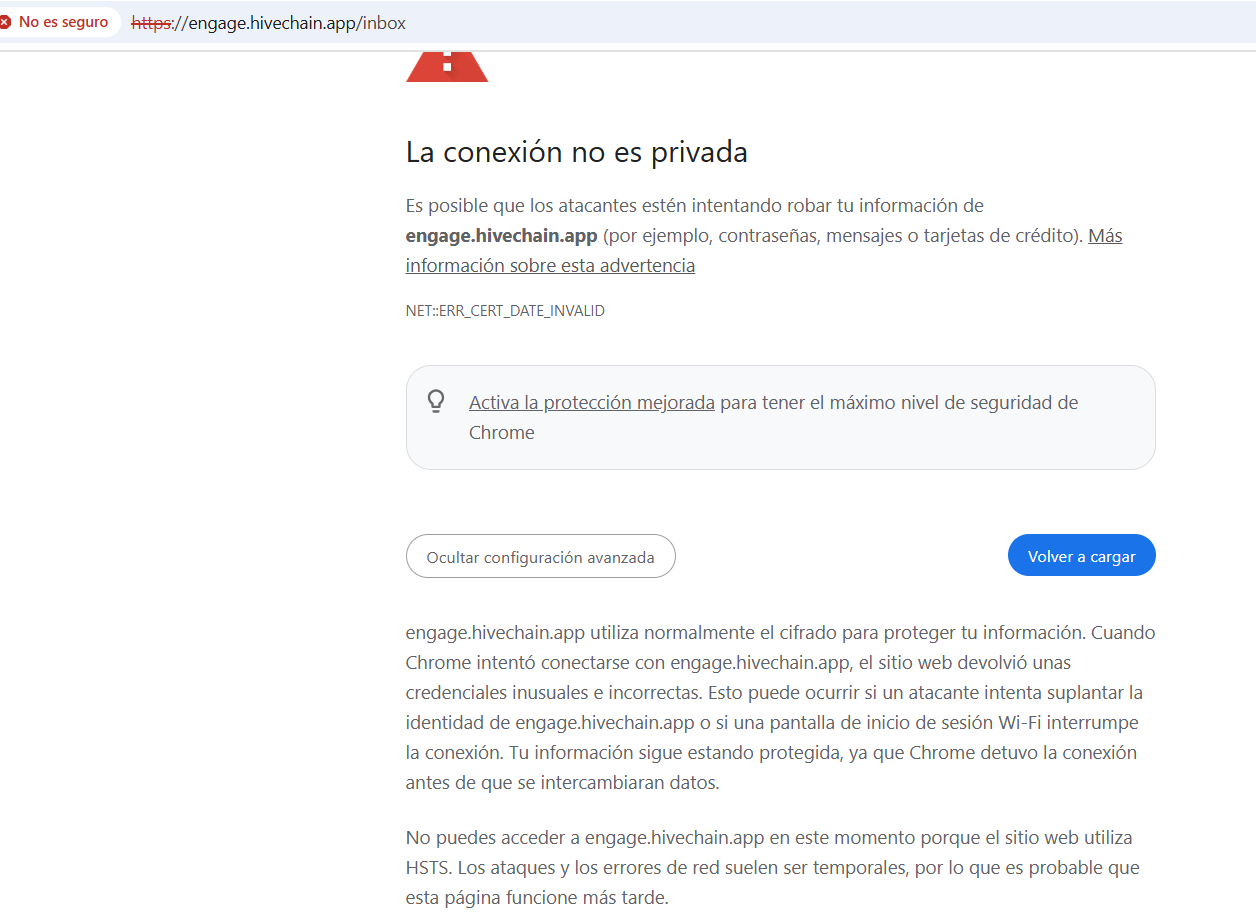Select the bold engage.hivechain.app domain text
The width and height of the screenshot is (1256, 918).
[501, 236]
